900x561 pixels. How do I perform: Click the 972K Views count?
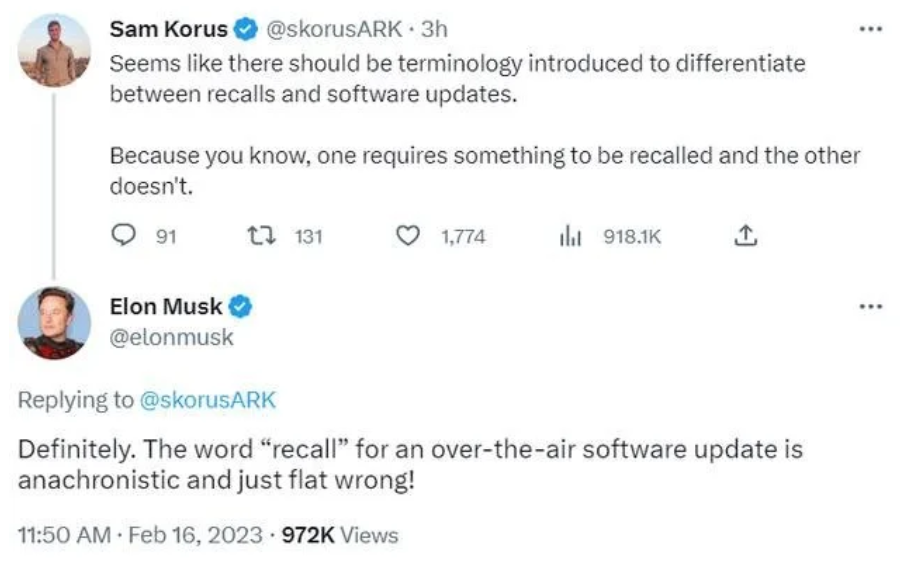(x=340, y=535)
